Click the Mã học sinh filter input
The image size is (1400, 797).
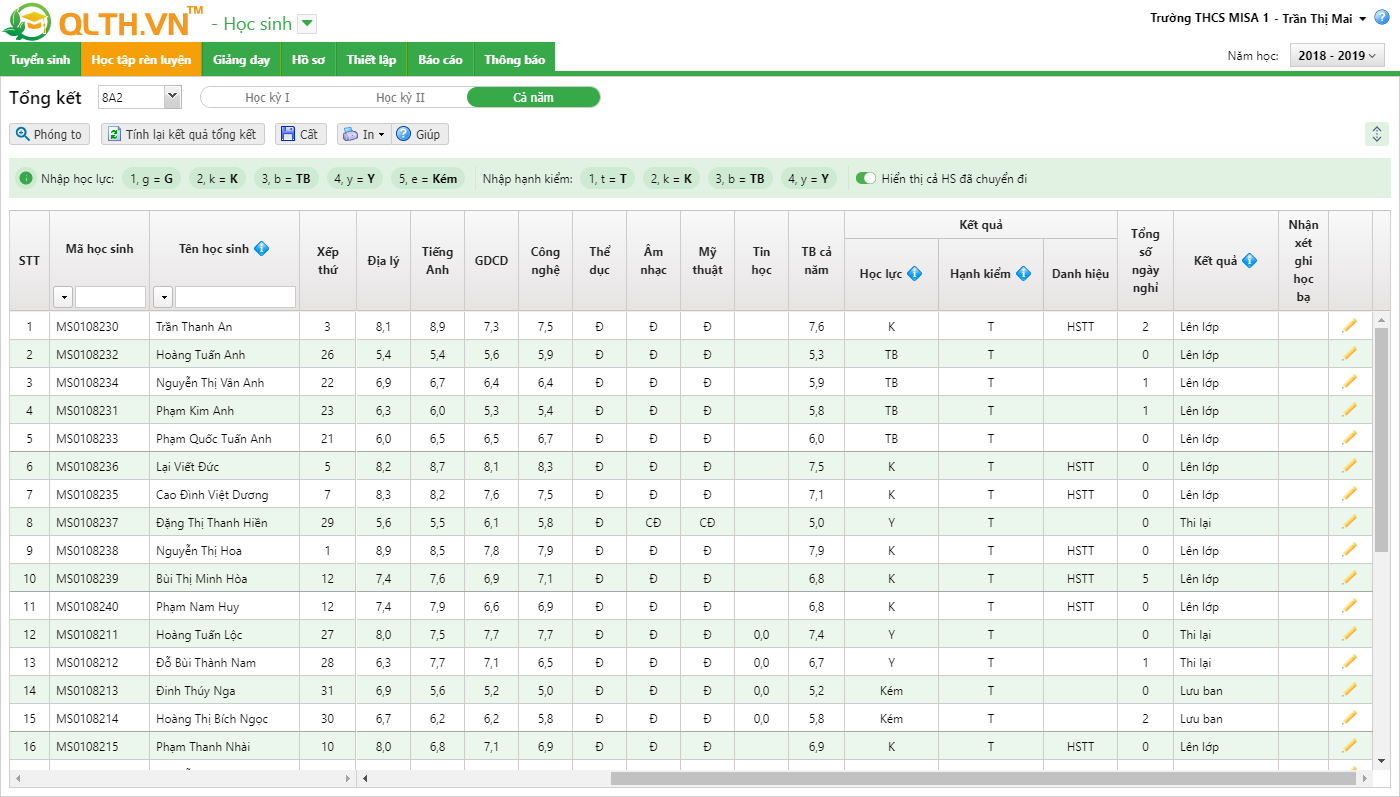[x=110, y=297]
